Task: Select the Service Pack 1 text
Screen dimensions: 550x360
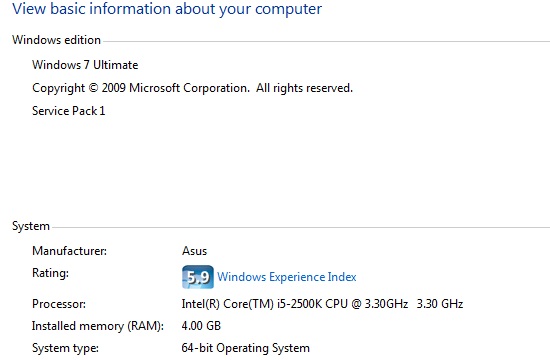Action: [x=69, y=111]
